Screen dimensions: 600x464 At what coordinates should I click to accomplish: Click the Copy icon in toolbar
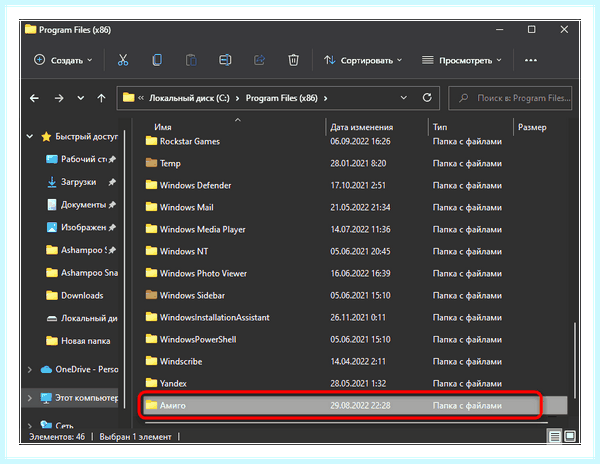(x=157, y=60)
